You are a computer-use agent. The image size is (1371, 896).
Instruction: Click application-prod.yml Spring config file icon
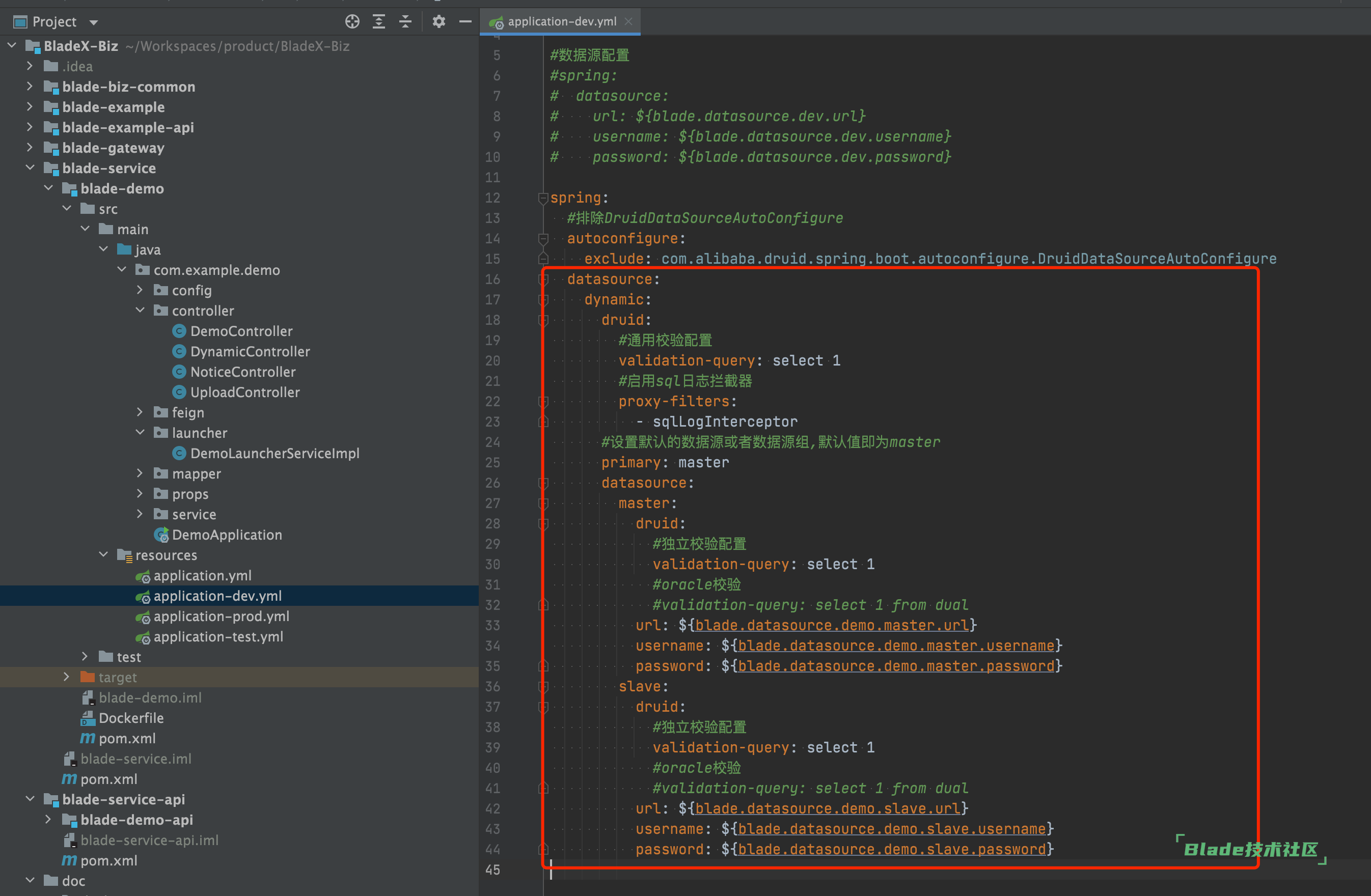point(143,617)
